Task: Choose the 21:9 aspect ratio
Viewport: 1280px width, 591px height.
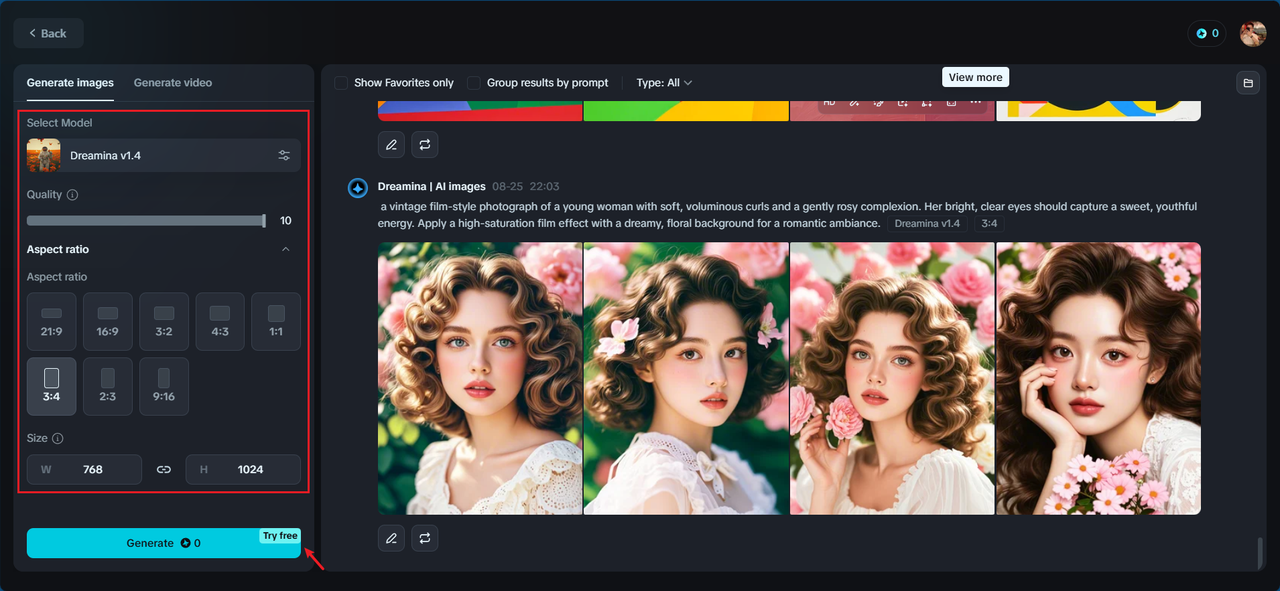Action: tap(52, 321)
